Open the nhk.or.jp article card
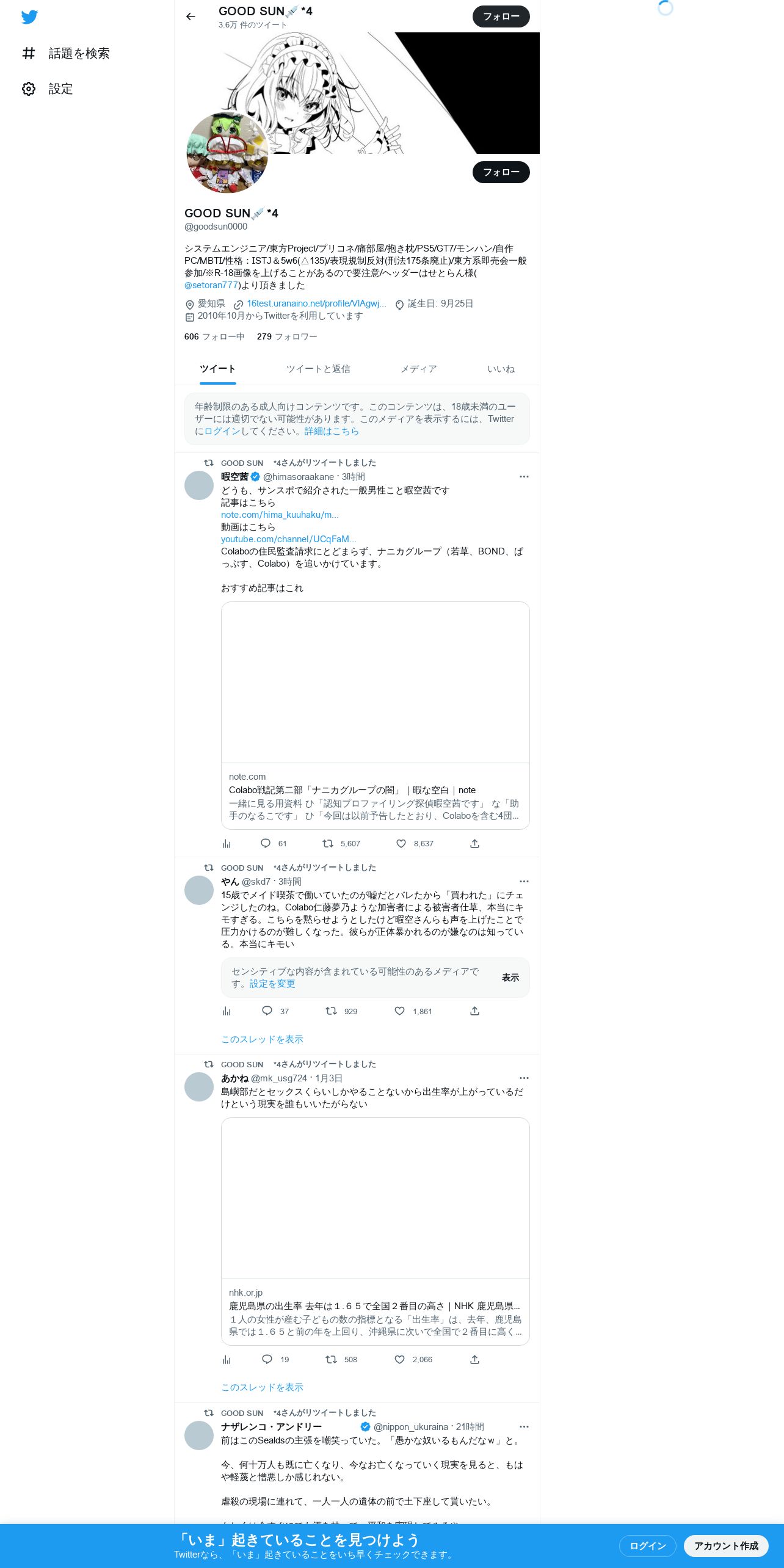 click(375, 1231)
